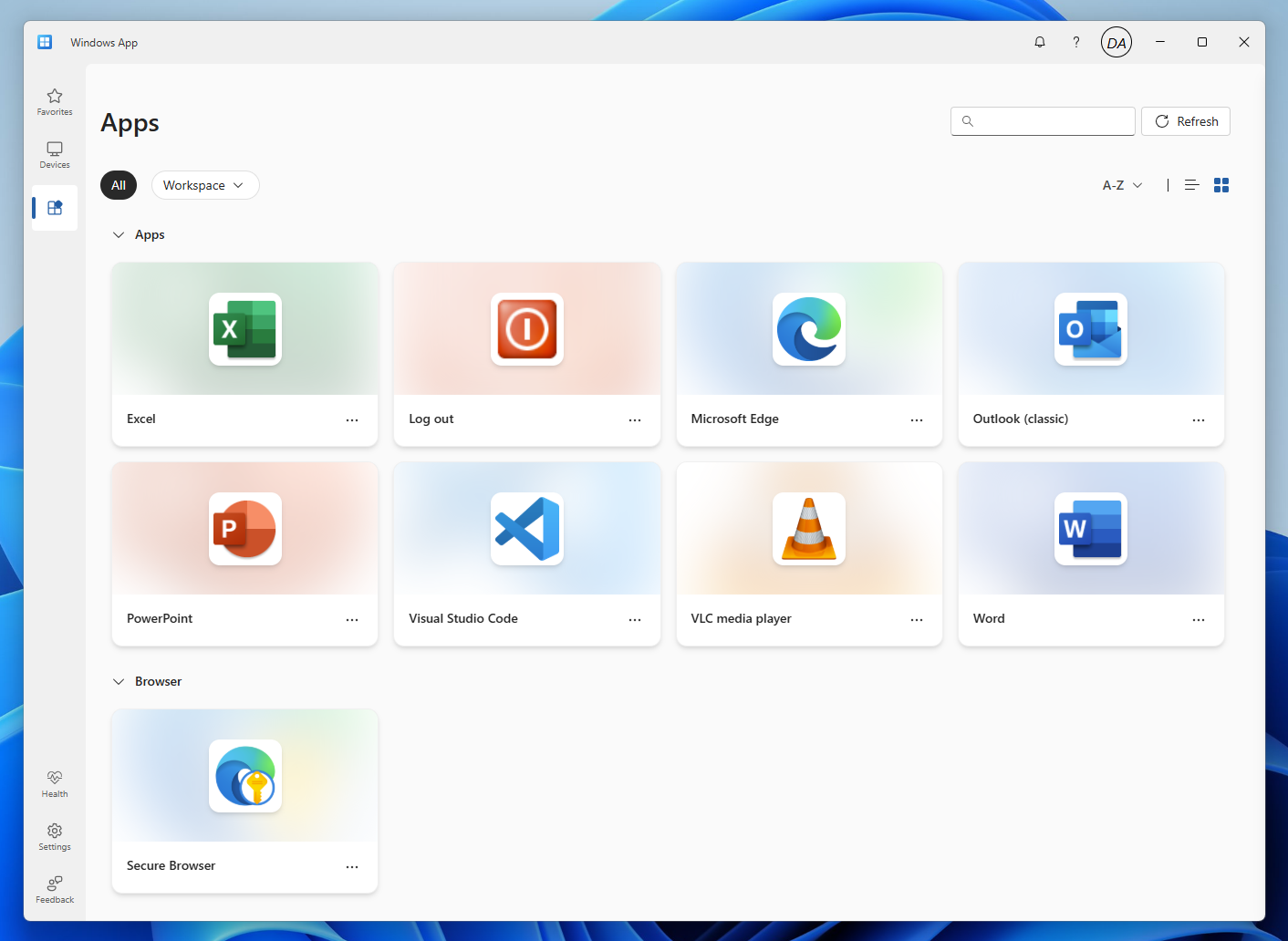Image resolution: width=1288 pixels, height=941 pixels.
Task: Select the Apps section in sidebar
Action: coord(54,207)
